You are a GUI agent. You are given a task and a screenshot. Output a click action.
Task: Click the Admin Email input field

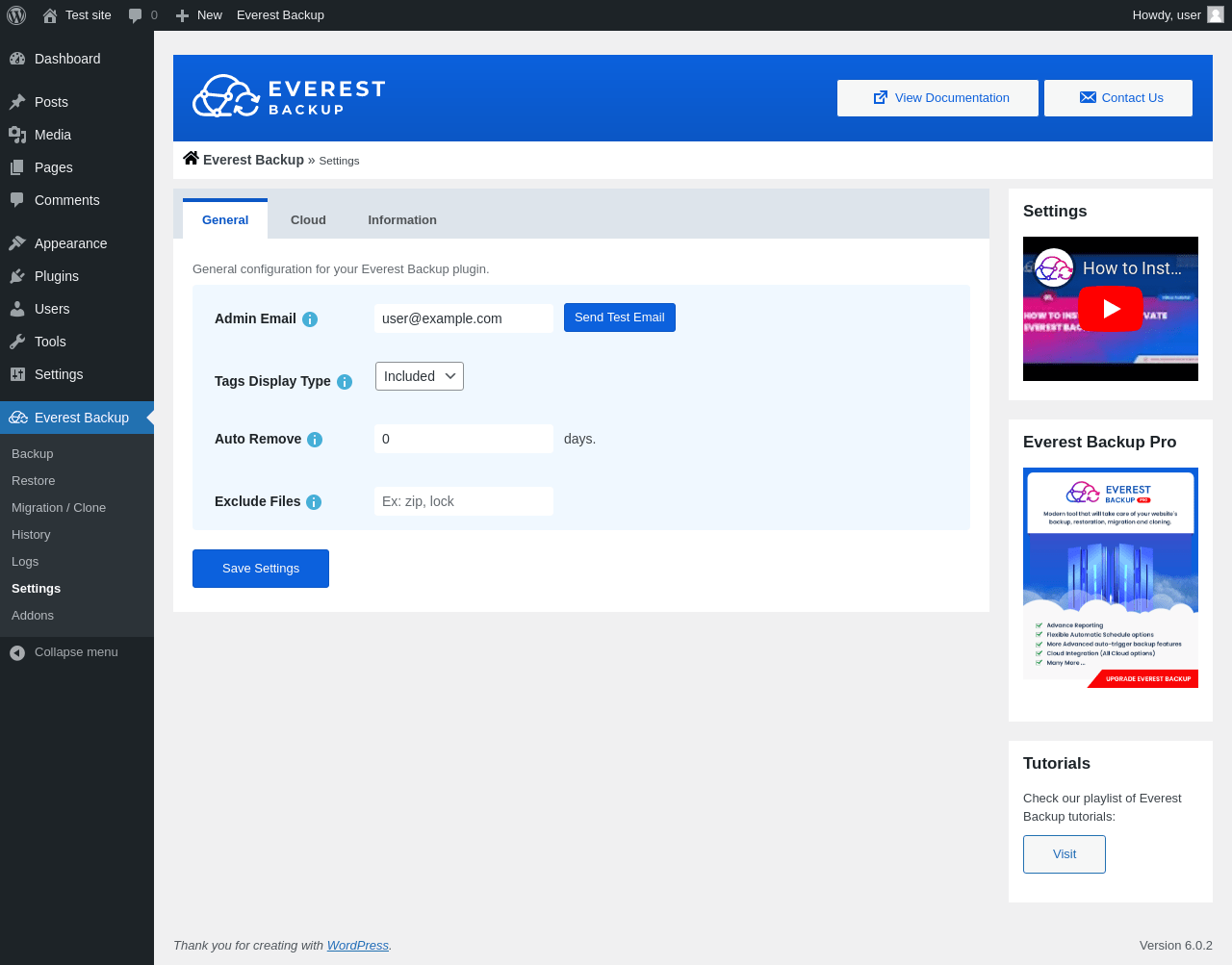point(464,318)
